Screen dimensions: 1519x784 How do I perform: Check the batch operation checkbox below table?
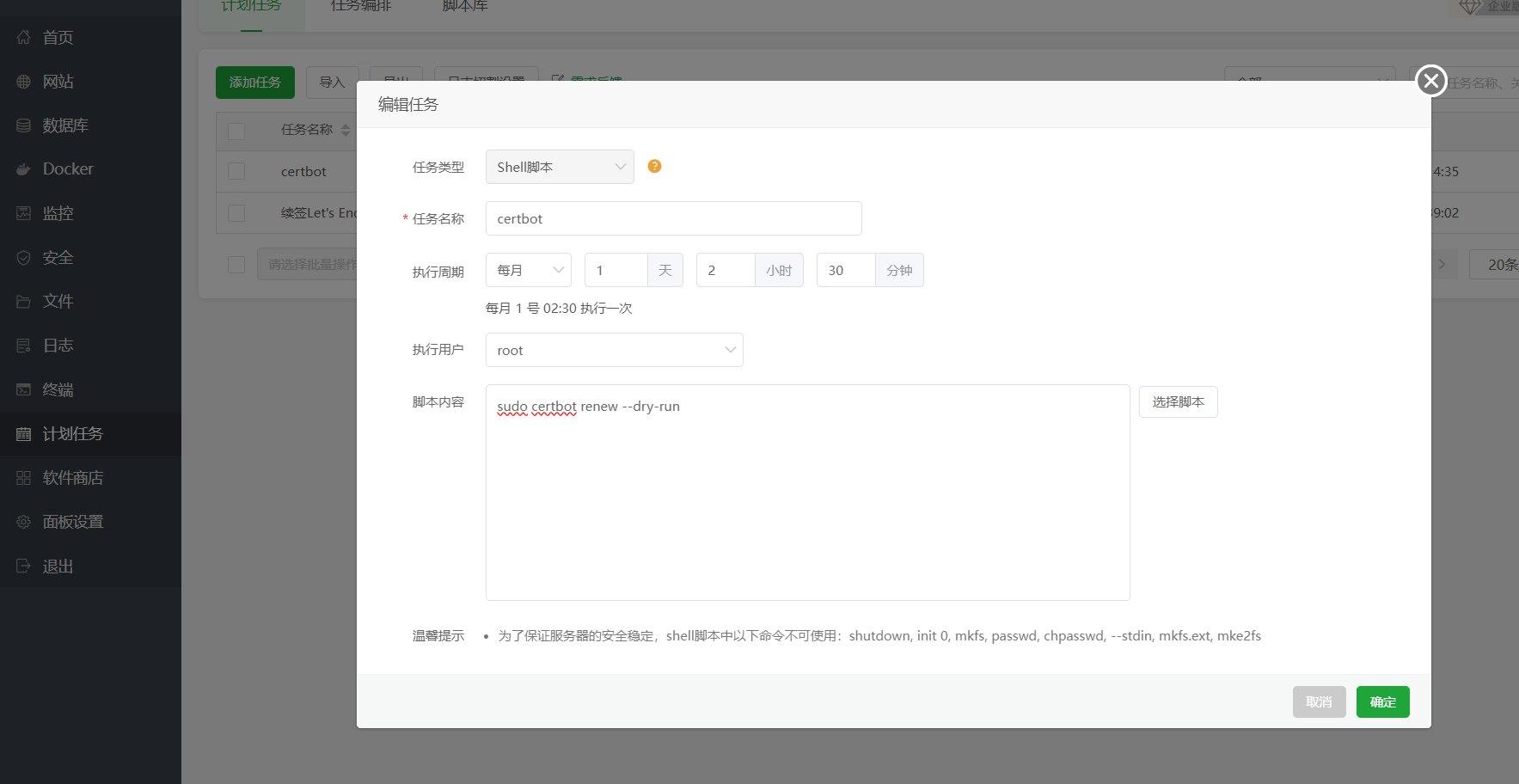tap(236, 265)
